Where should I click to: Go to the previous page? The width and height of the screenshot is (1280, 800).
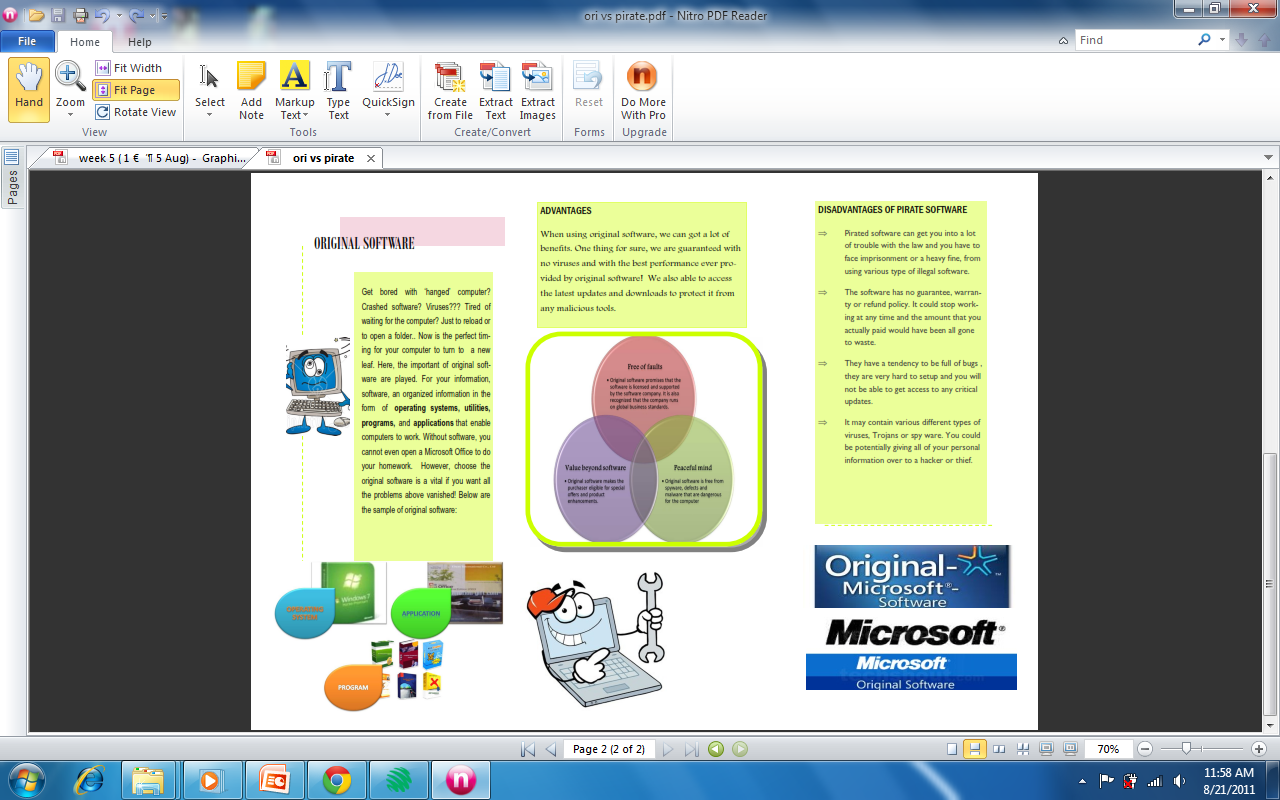[x=550, y=749]
